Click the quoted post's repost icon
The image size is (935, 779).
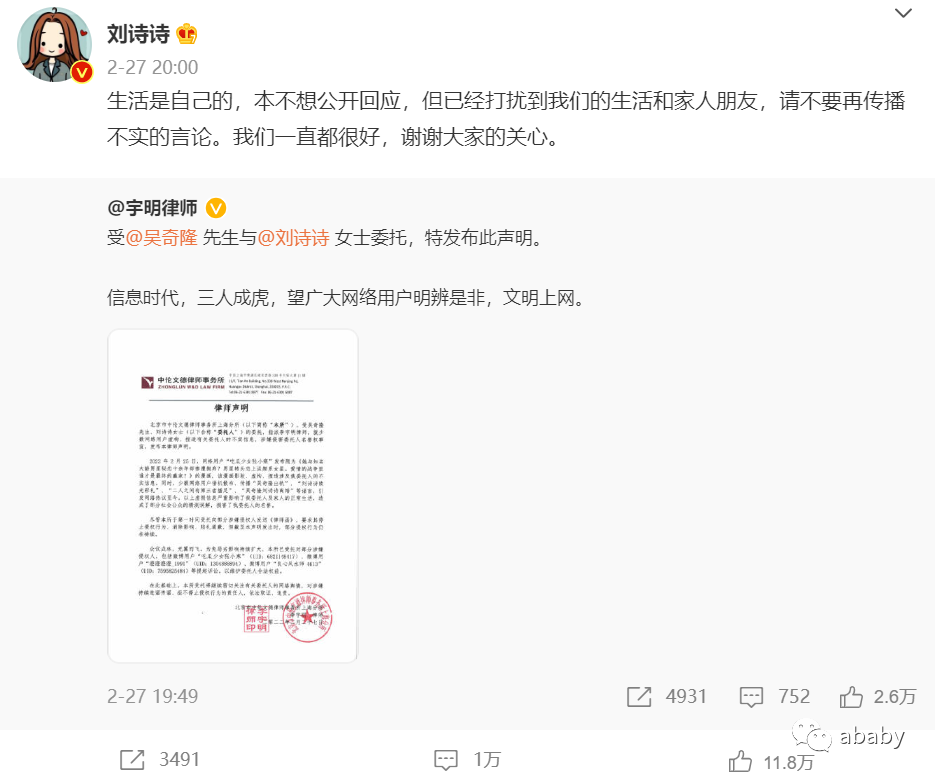tap(639, 697)
